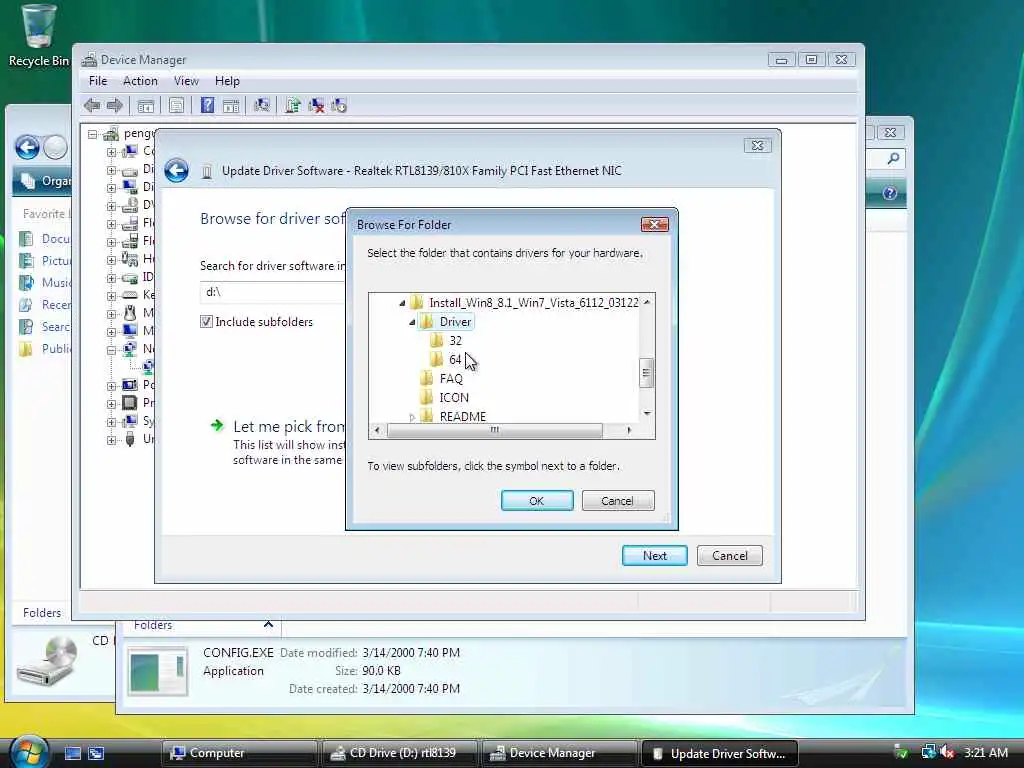
Task: Close the Browse For Folder dialog
Action: [654, 225]
